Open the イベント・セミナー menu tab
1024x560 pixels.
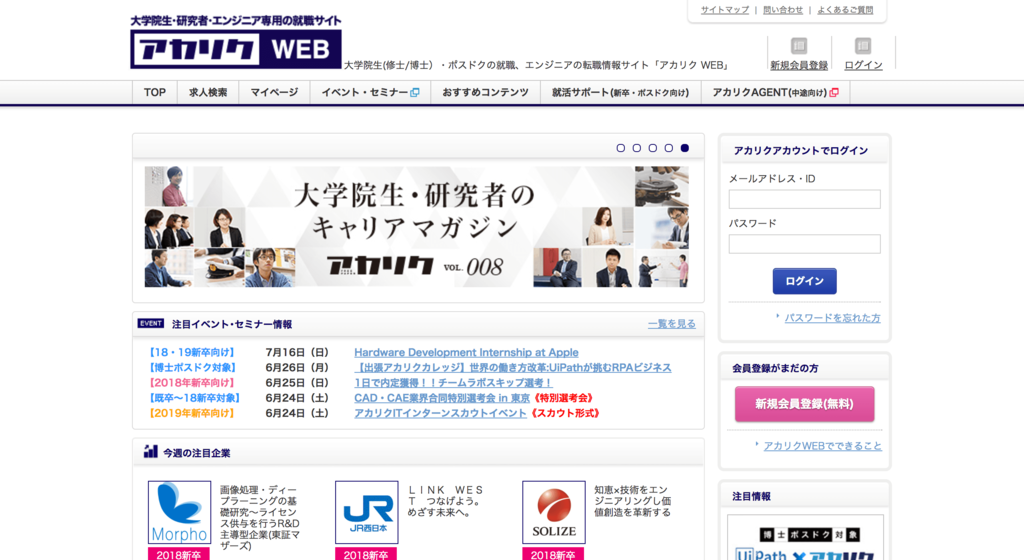point(370,93)
